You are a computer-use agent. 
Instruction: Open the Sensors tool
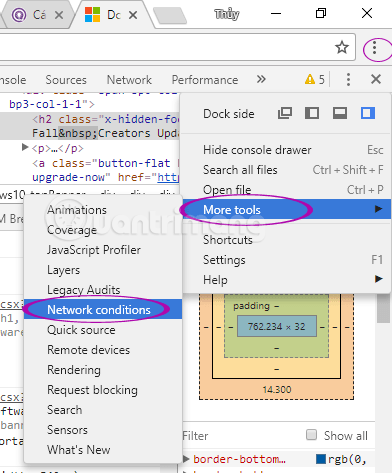click(103, 430)
